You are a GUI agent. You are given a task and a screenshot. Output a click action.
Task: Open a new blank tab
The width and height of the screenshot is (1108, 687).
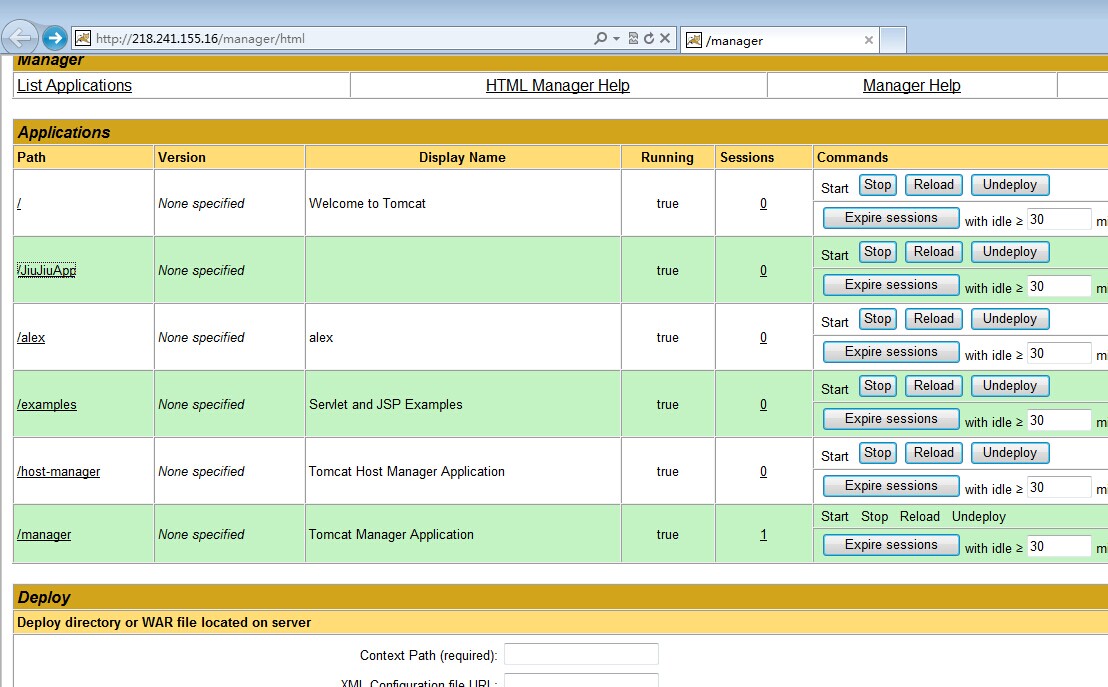tap(893, 40)
